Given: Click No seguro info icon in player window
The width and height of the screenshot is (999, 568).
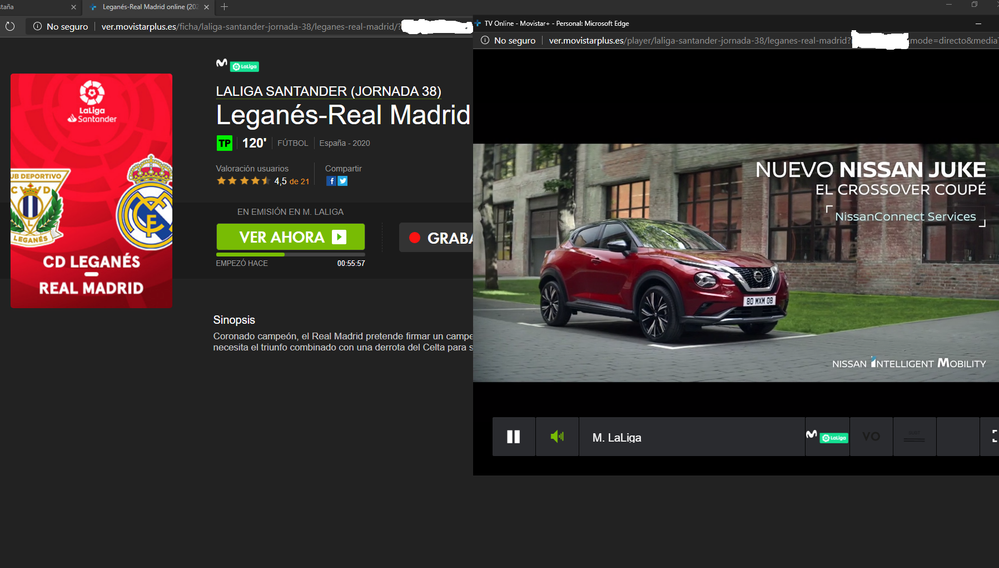Looking at the screenshot, I should pyautogui.click(x=485, y=40).
